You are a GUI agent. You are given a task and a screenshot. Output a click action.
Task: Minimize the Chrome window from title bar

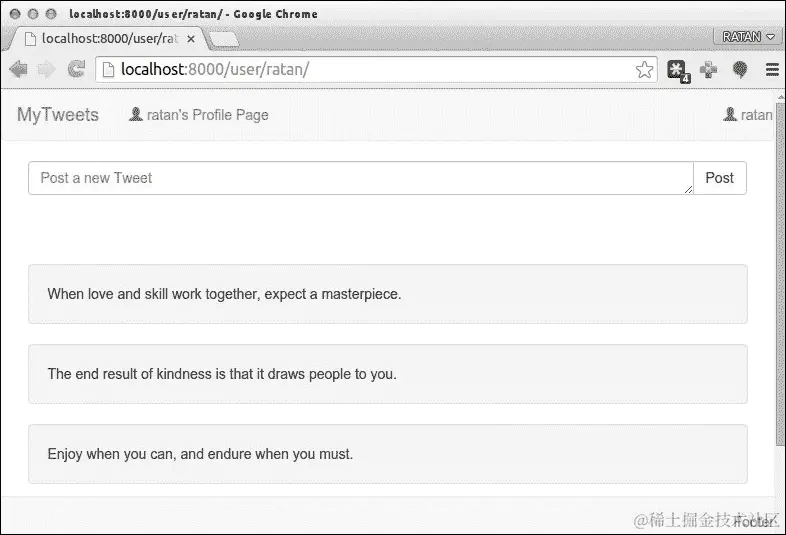coord(33,14)
